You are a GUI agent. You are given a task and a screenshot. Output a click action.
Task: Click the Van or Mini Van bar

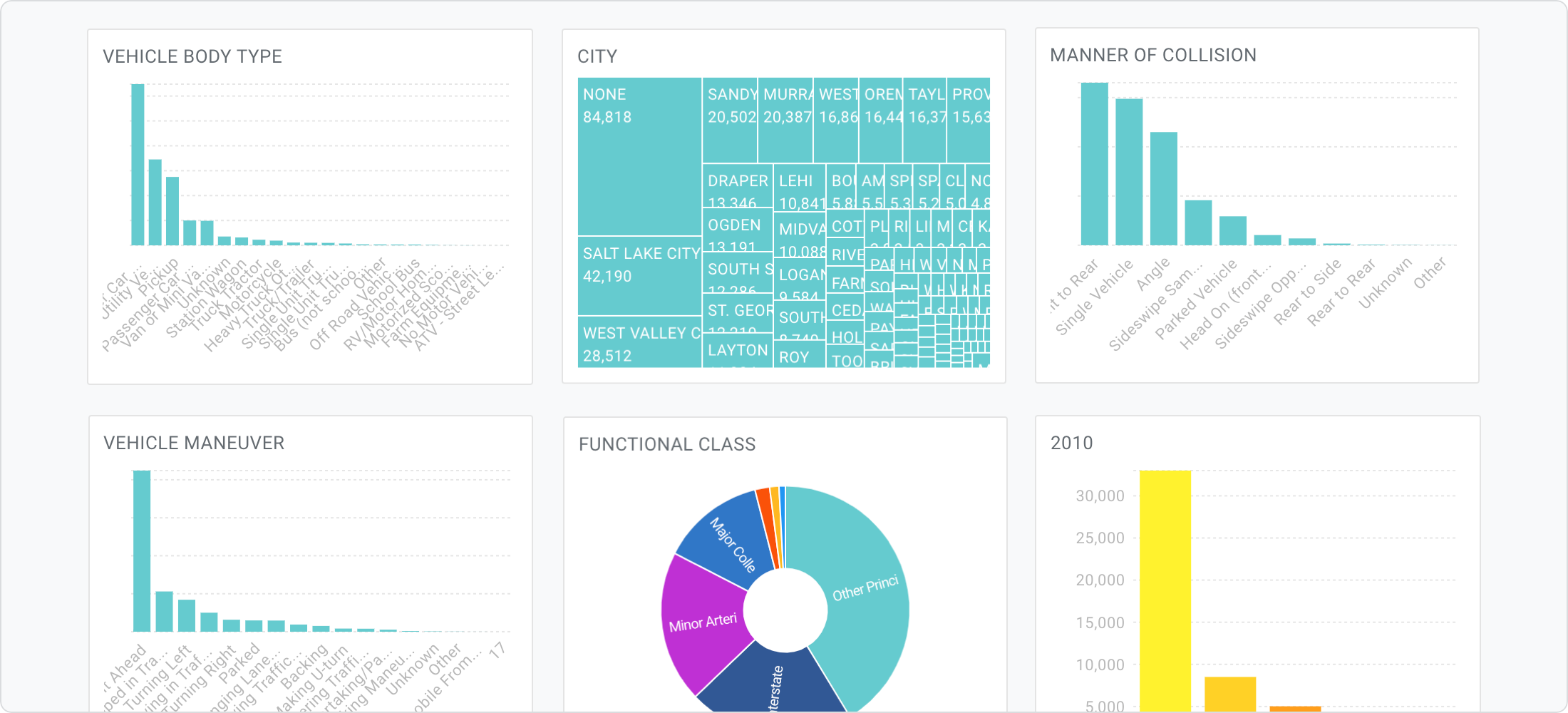[207, 233]
